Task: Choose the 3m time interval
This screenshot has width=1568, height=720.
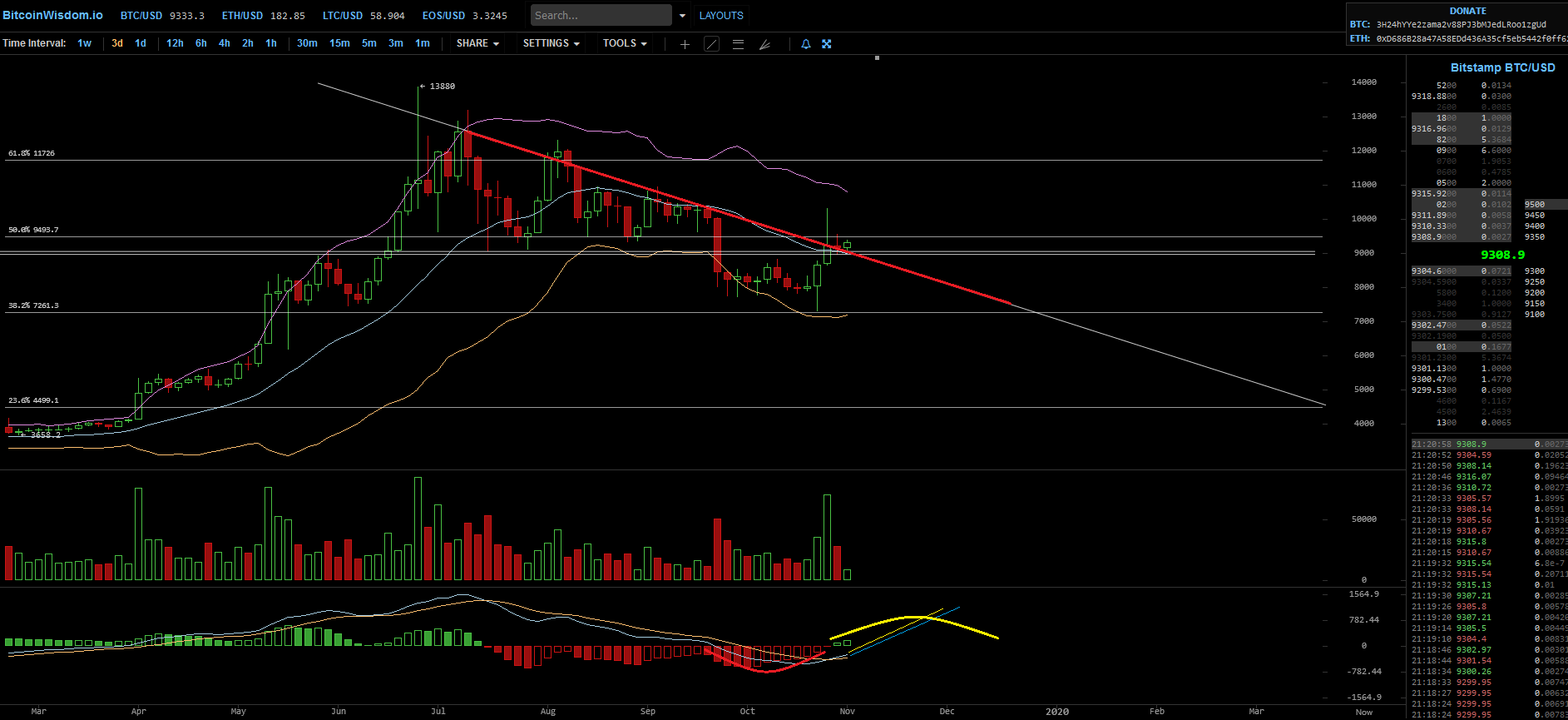Action: pyautogui.click(x=396, y=43)
